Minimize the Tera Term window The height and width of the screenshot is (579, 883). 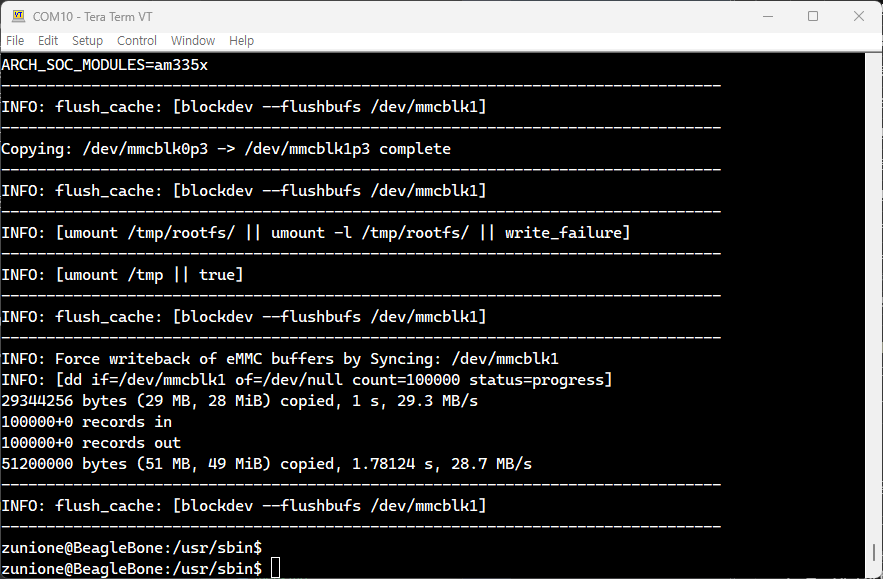(x=768, y=16)
